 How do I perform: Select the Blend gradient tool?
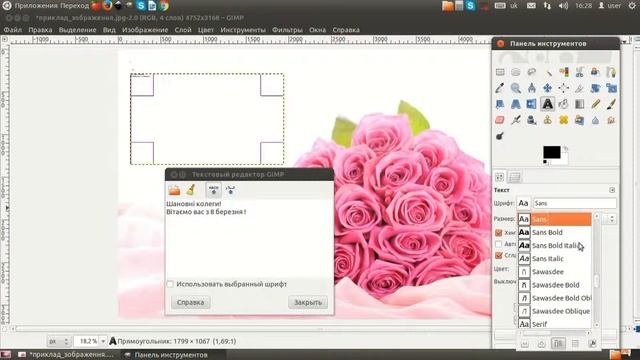[580, 104]
